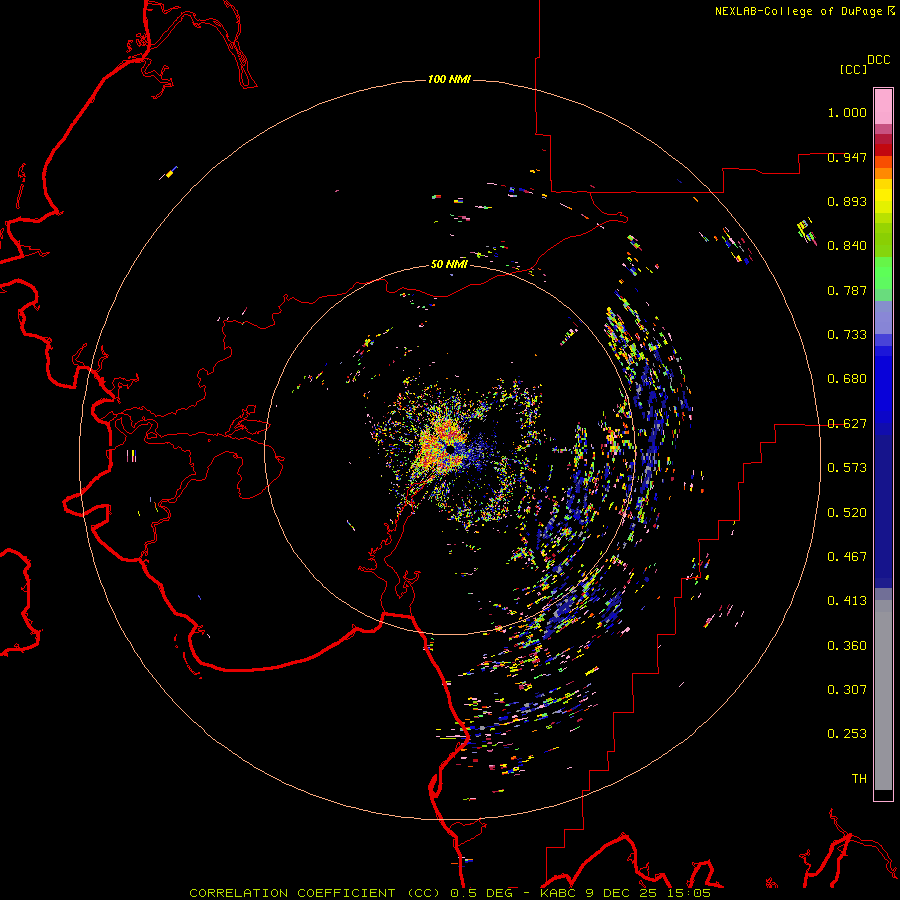900x900 pixels.
Task: Click the CORRELATION COEFFICIENT (CC) caption text
Action: [315, 893]
